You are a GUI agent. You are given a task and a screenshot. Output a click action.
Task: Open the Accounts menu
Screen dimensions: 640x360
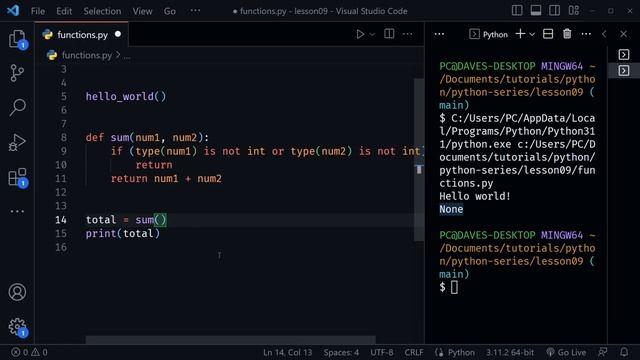coord(17,292)
